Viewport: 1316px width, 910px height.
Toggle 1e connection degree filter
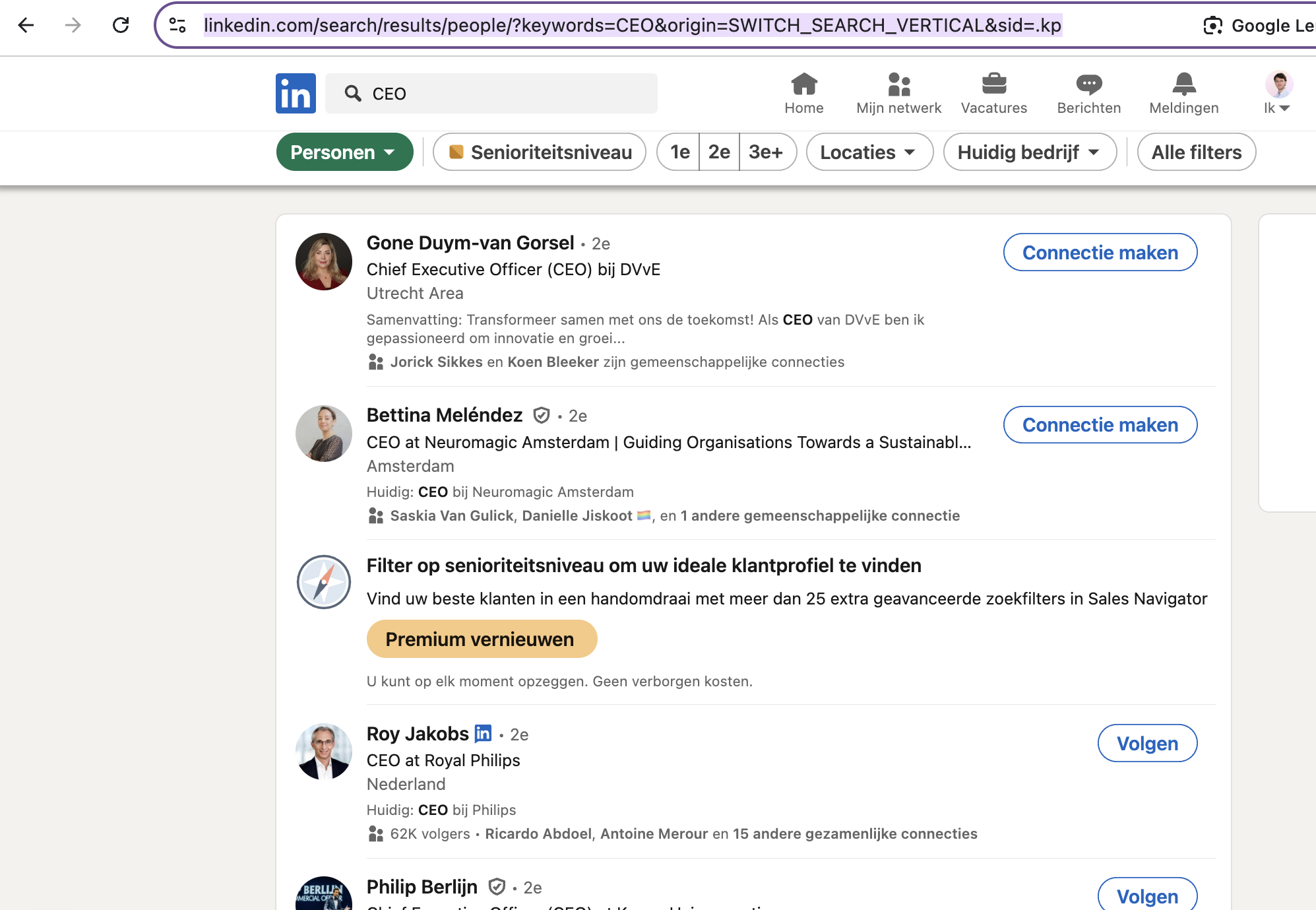click(679, 152)
